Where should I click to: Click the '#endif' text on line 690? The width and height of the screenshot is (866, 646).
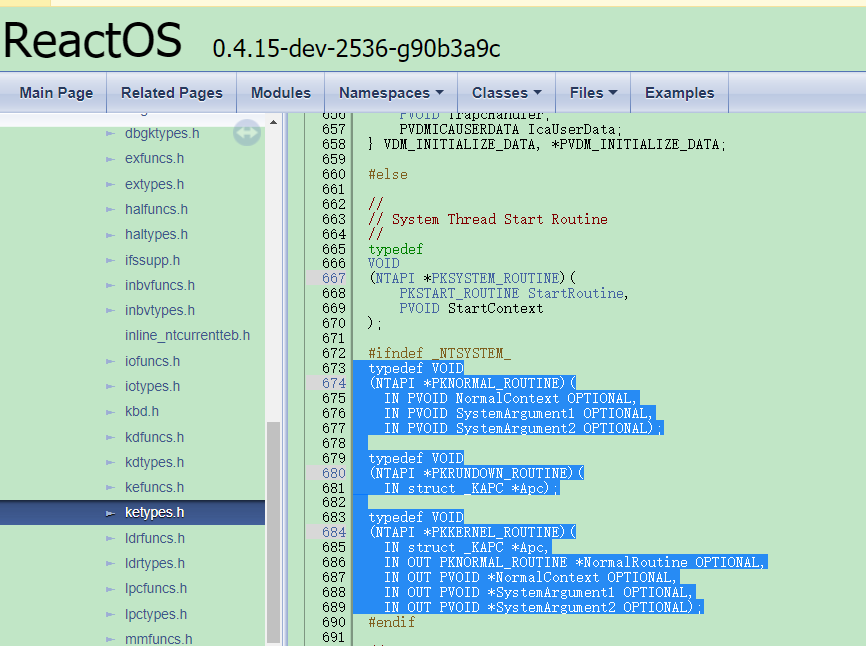392,622
